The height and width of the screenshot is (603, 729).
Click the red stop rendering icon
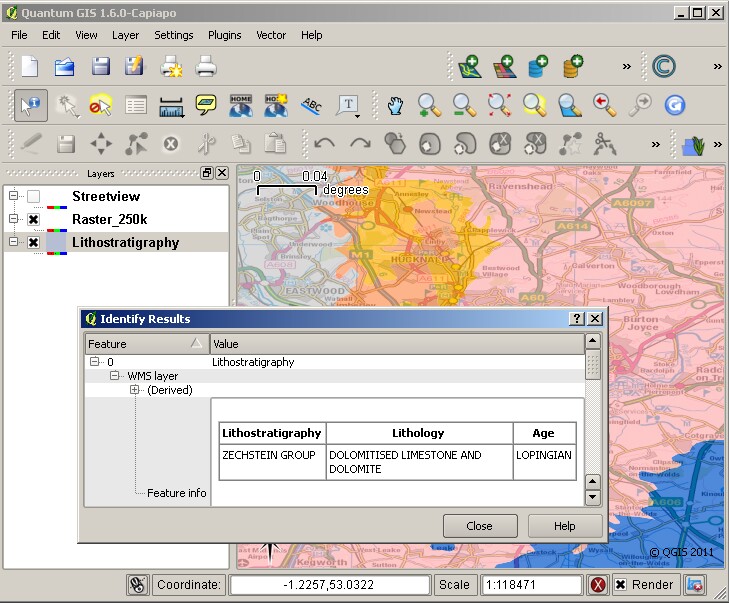click(x=598, y=585)
